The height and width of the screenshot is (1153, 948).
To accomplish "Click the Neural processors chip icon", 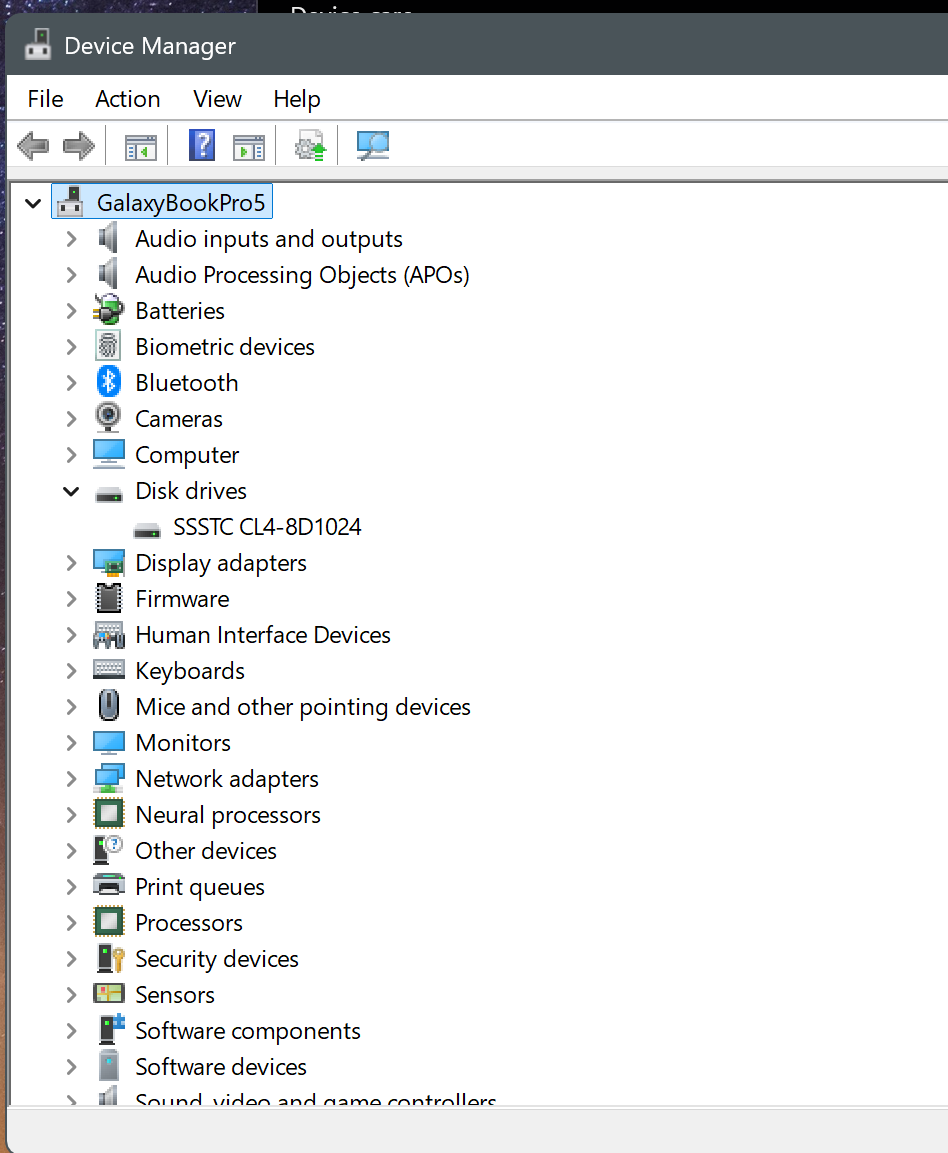I will [108, 814].
